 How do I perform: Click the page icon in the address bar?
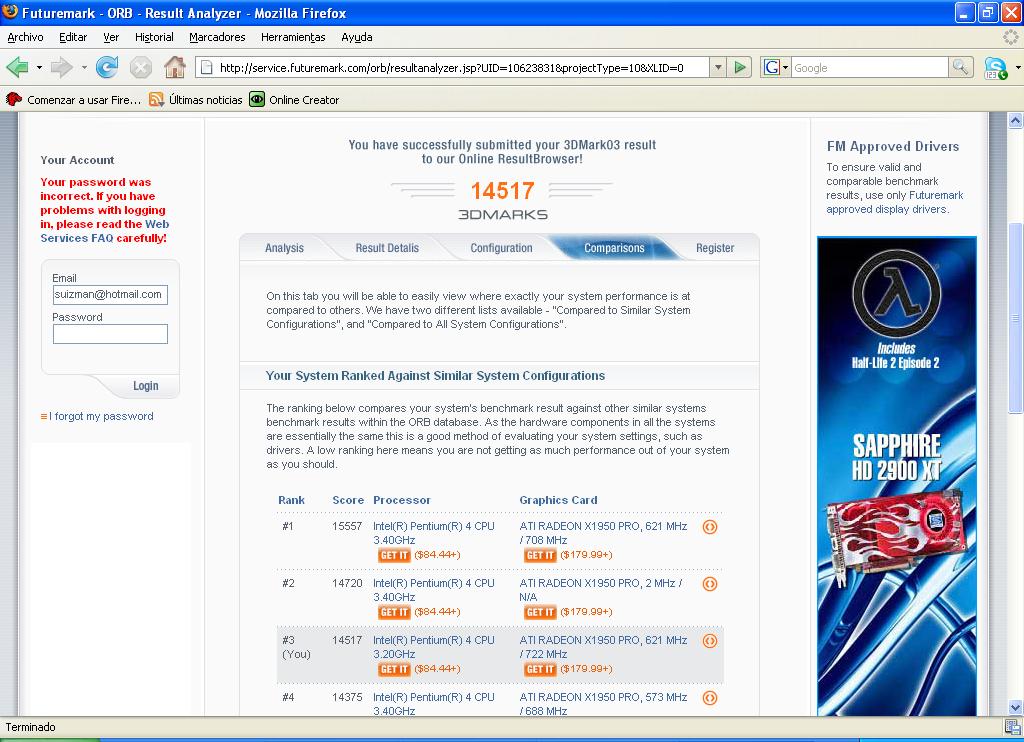click(206, 67)
